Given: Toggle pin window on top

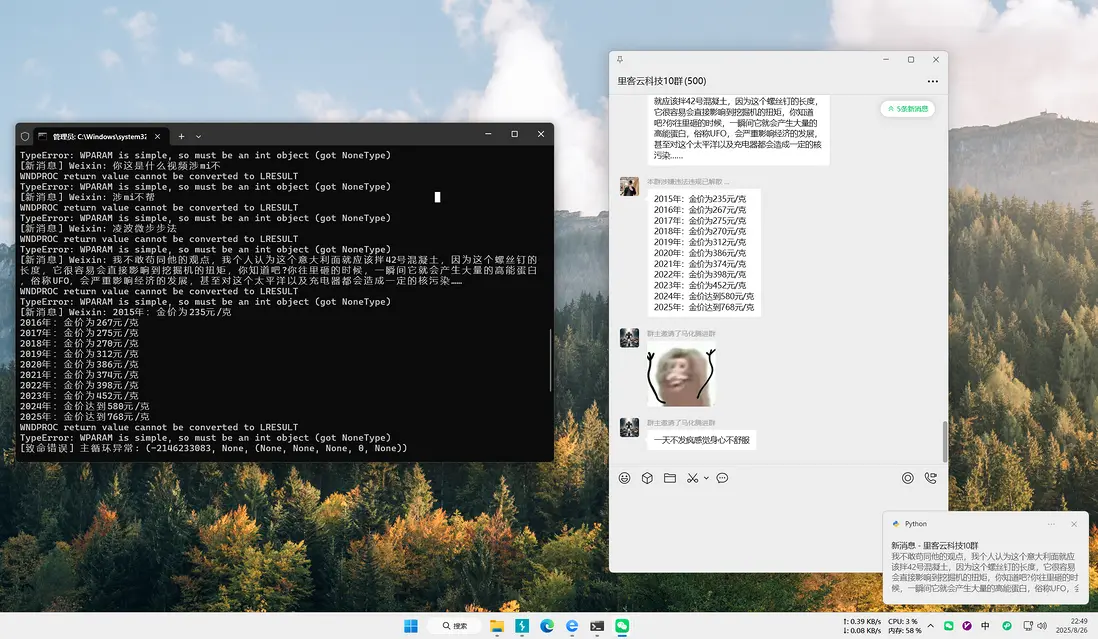Looking at the screenshot, I should [x=620, y=60].
